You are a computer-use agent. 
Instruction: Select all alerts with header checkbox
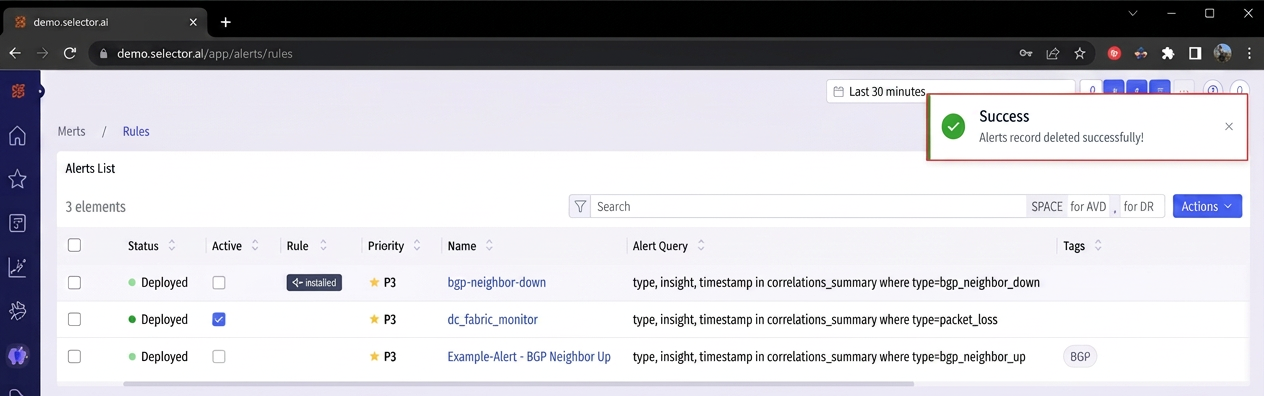[74, 245]
